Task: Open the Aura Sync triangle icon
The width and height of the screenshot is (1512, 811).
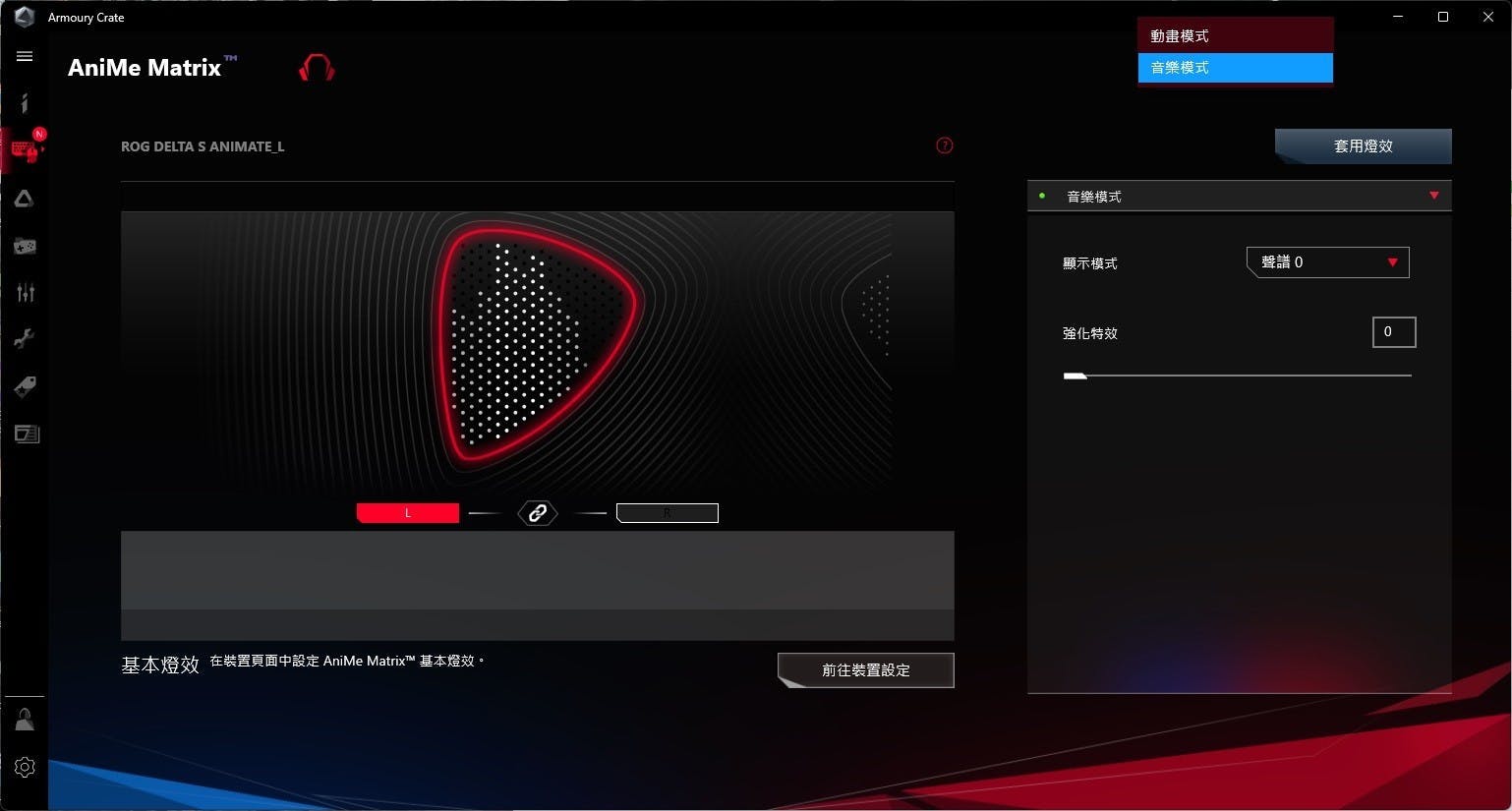Action: [25, 199]
